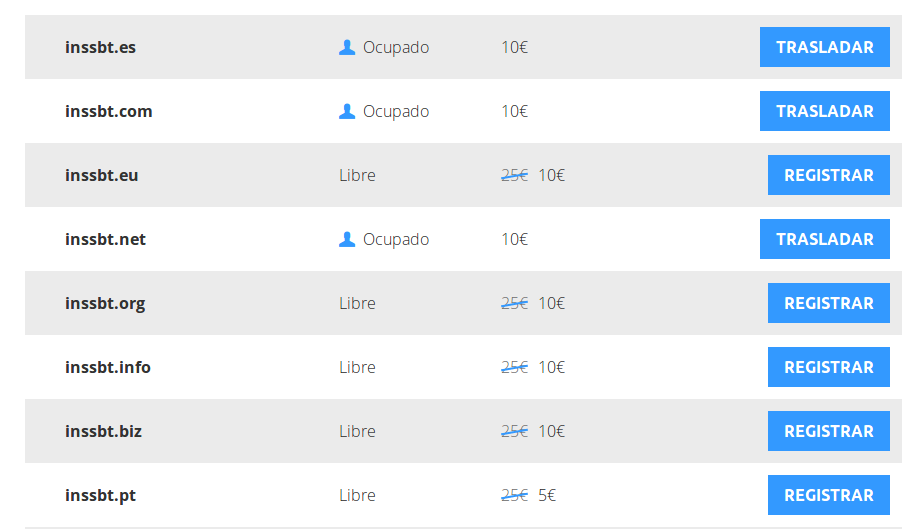Click the inssbt.org domain name
This screenshot has width=920, height=529.
point(105,304)
